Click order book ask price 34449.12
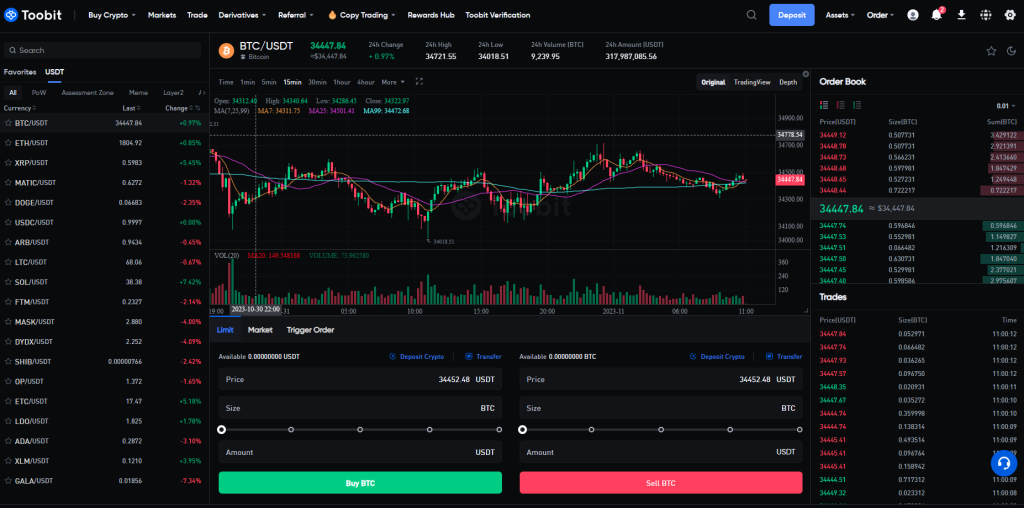 833,135
